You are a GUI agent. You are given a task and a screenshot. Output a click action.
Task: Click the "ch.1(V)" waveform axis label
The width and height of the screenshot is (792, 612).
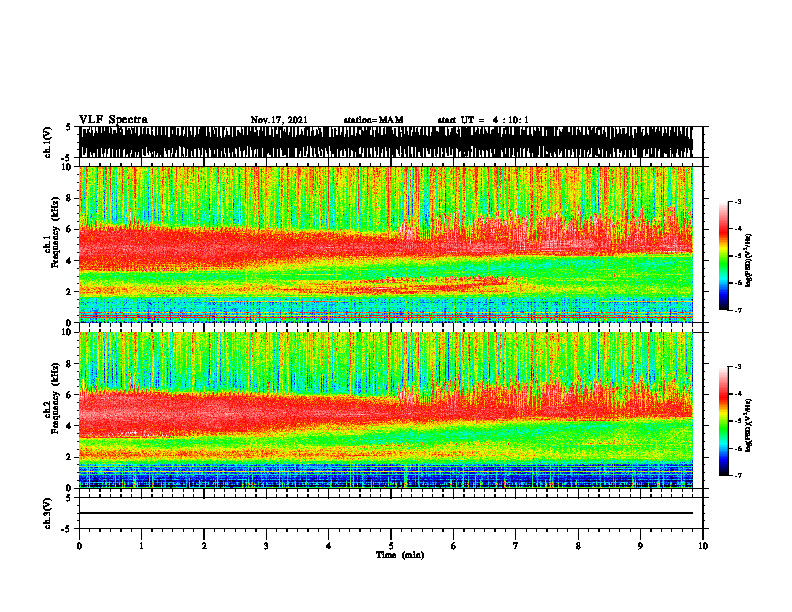pos(48,142)
